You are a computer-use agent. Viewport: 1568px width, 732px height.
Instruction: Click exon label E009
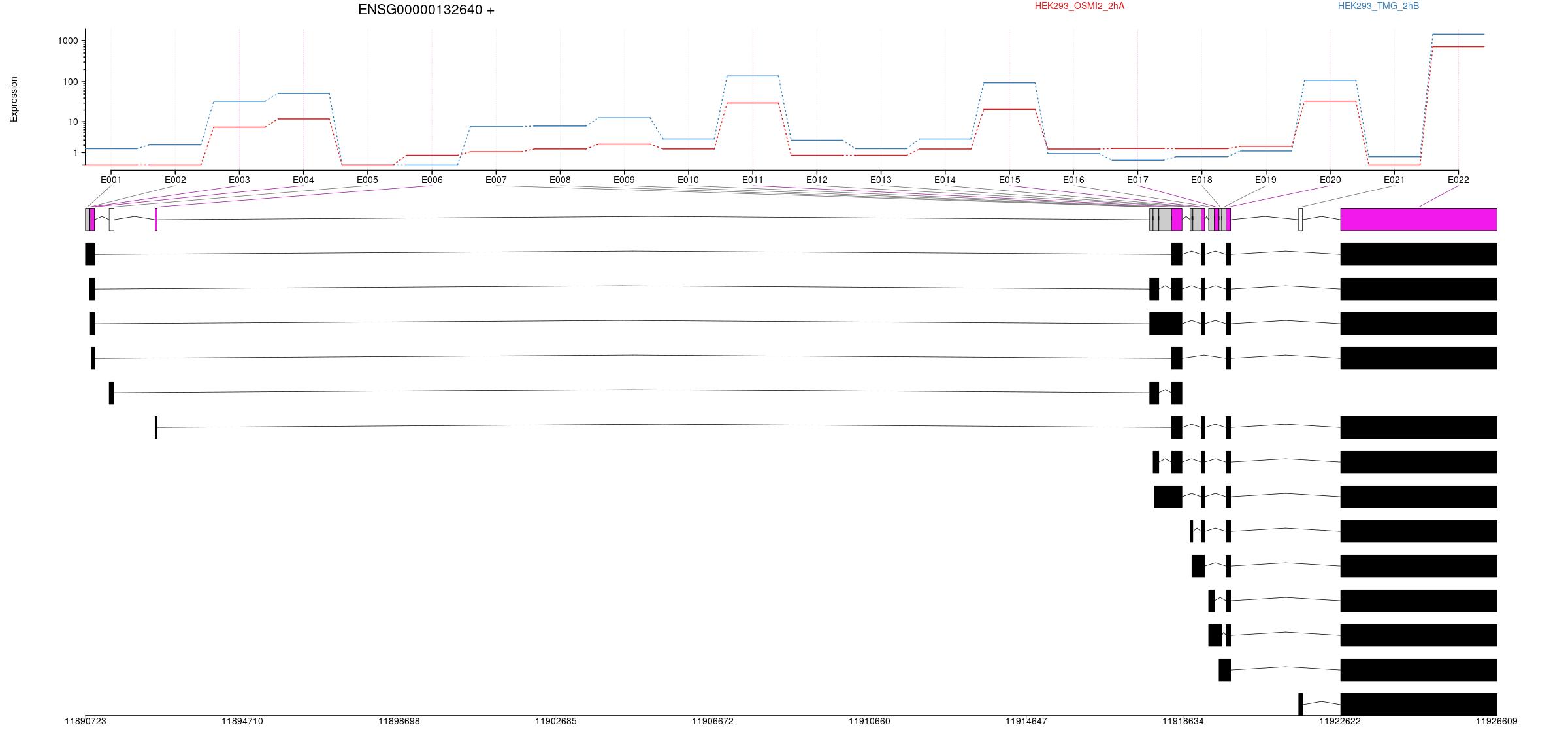click(624, 180)
